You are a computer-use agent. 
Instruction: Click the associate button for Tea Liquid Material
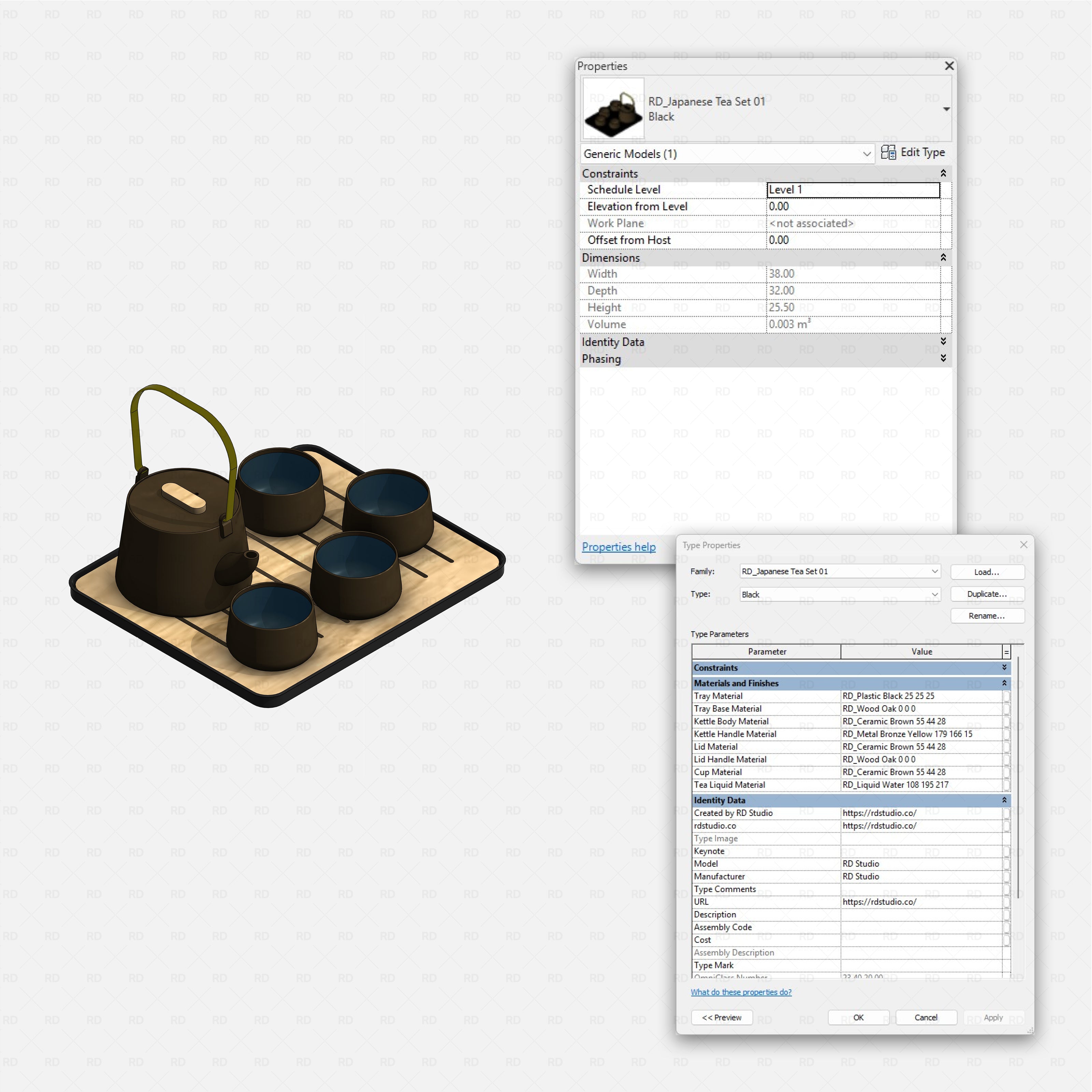click(1006, 785)
